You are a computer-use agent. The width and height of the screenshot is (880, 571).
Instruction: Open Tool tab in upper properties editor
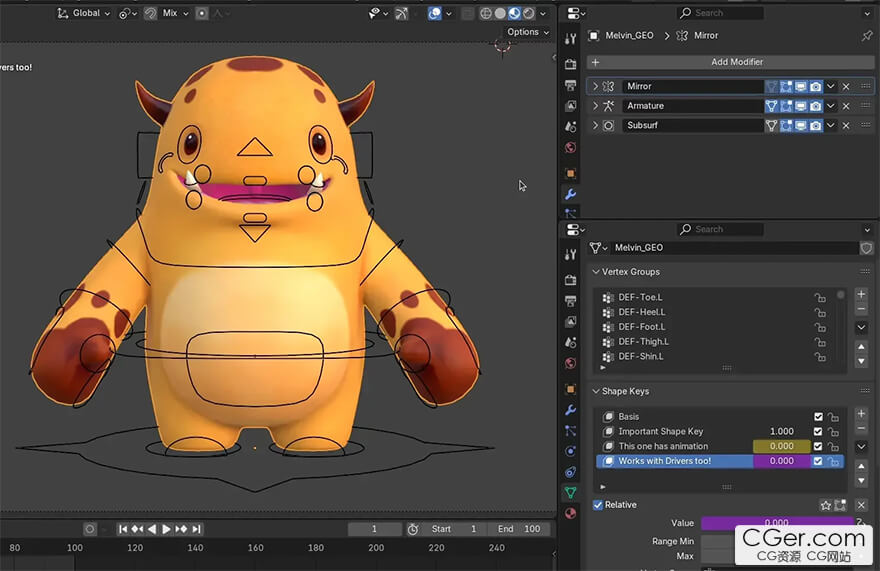click(570, 39)
